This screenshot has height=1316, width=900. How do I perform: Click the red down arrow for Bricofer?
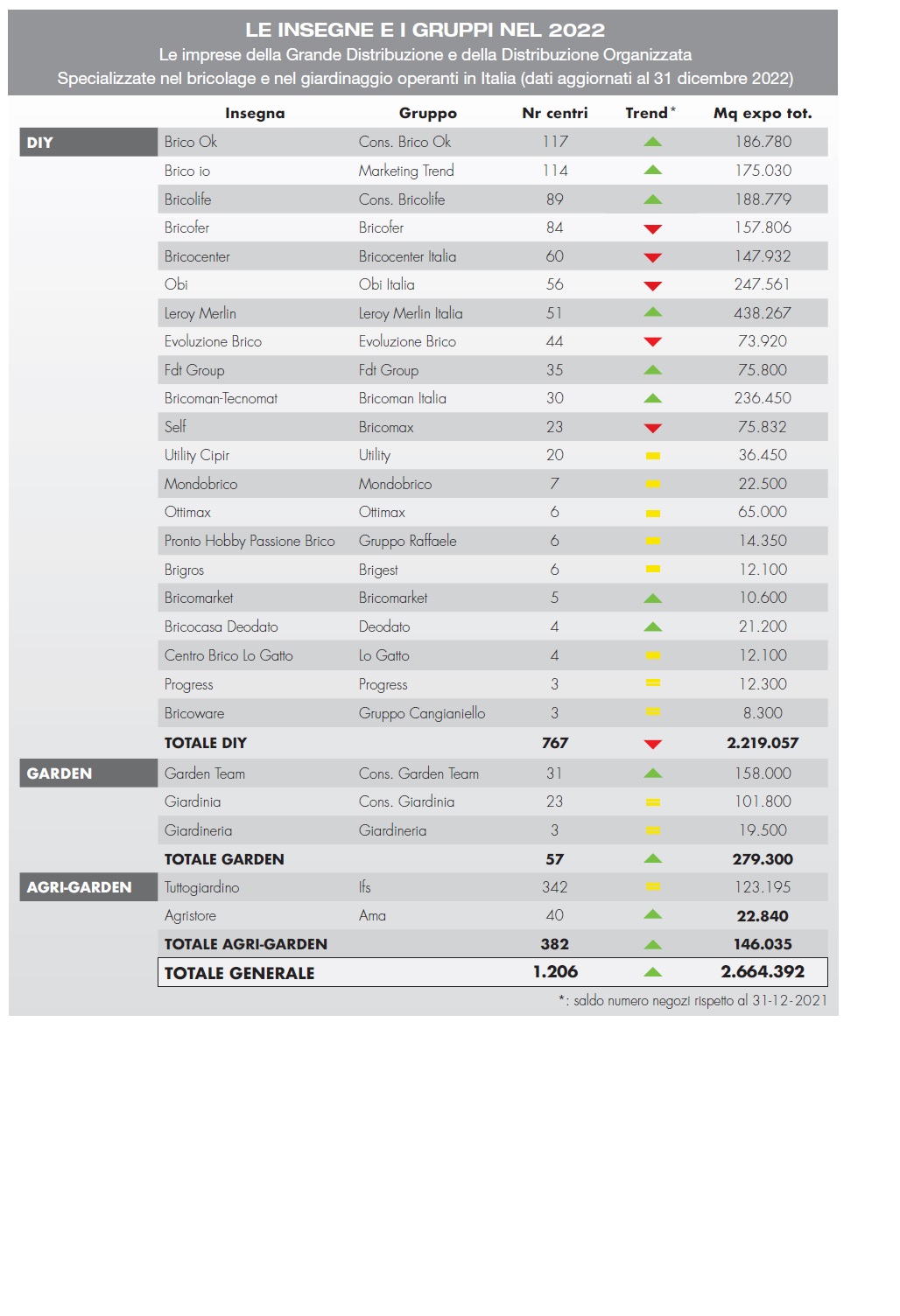click(652, 229)
